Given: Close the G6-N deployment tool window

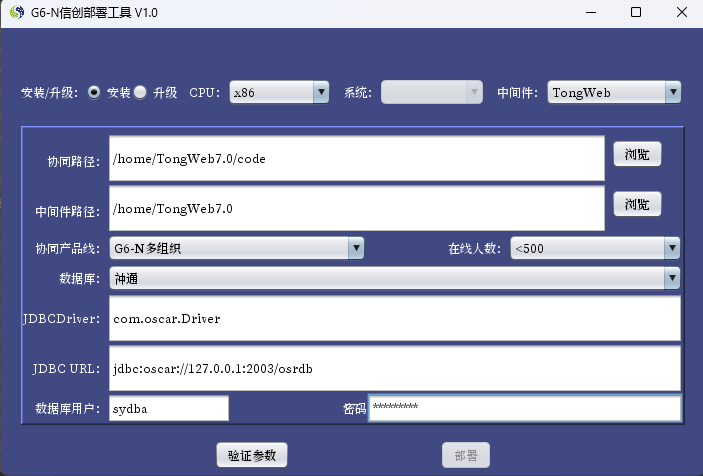Looking at the screenshot, I should [681, 13].
